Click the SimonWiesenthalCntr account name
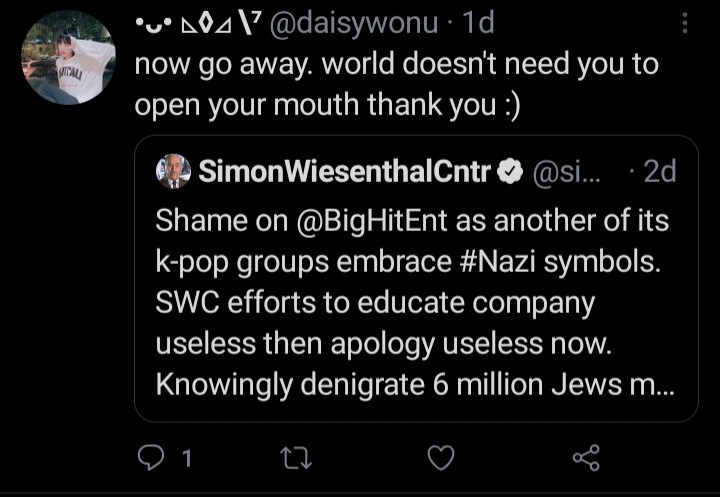Viewport: 720px width, 497px height. point(345,172)
